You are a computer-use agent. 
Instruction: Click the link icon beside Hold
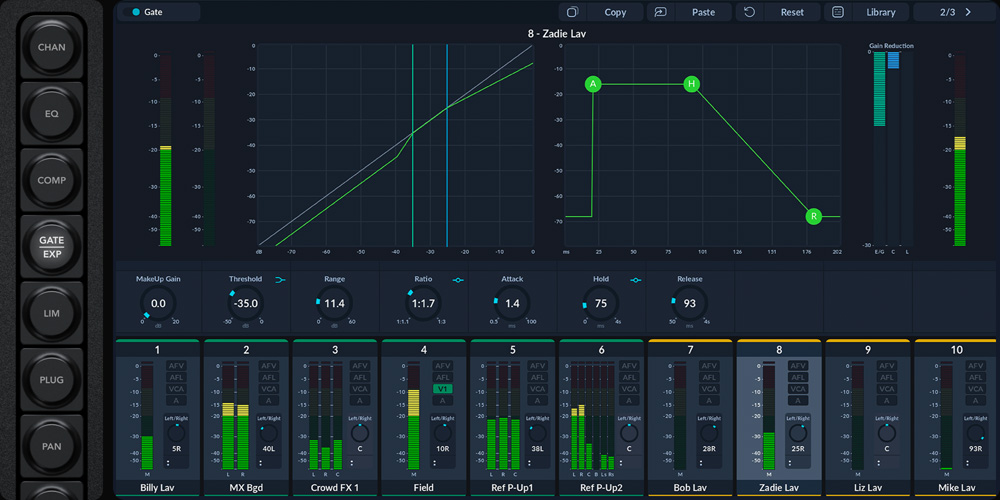[x=635, y=279]
